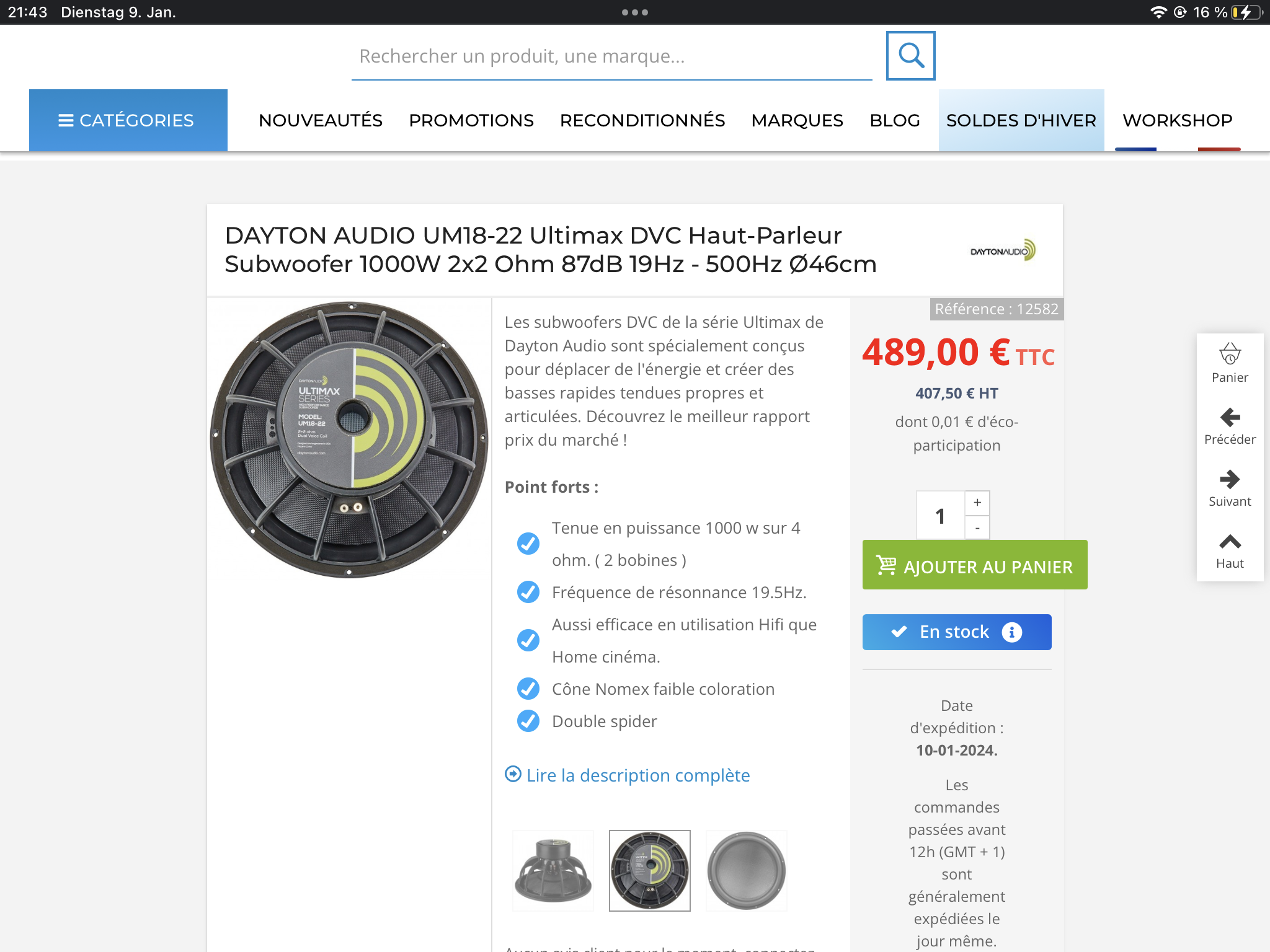Decrease quantity with the minus button

click(977, 527)
